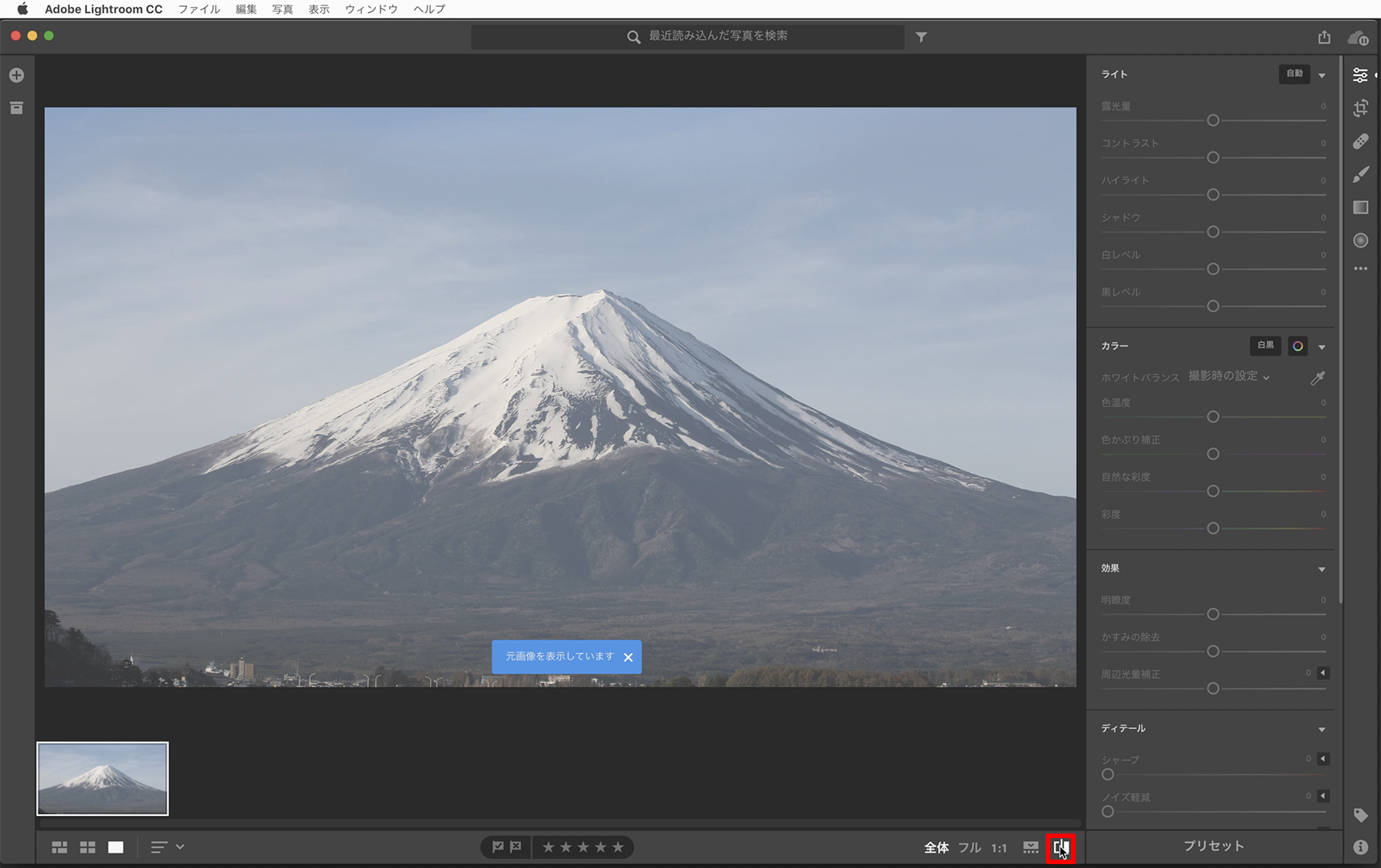
Task: Open the ヘルプ menu
Action: tap(429, 9)
